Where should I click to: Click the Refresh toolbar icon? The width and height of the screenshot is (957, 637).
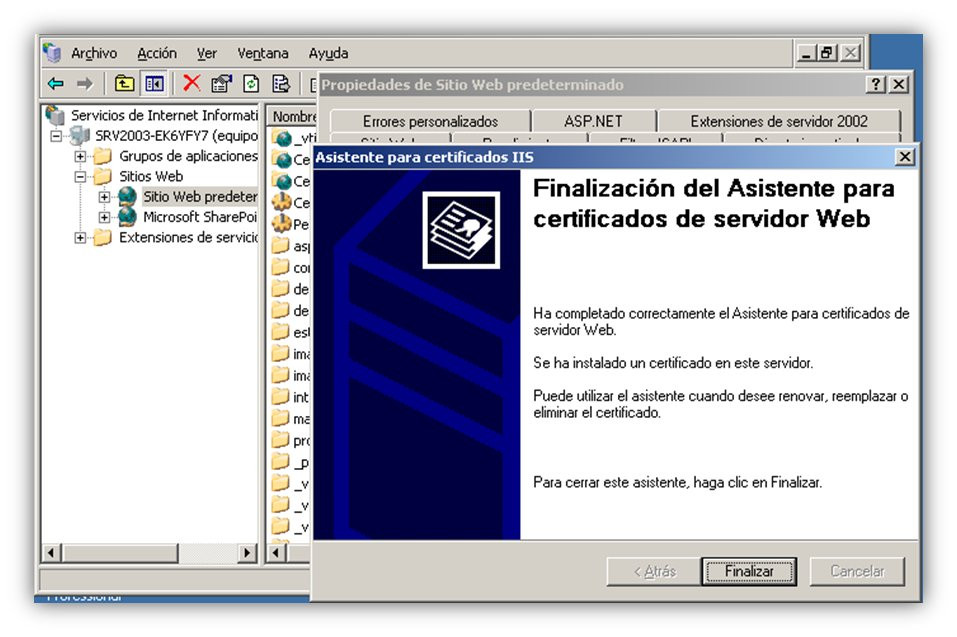(251, 83)
